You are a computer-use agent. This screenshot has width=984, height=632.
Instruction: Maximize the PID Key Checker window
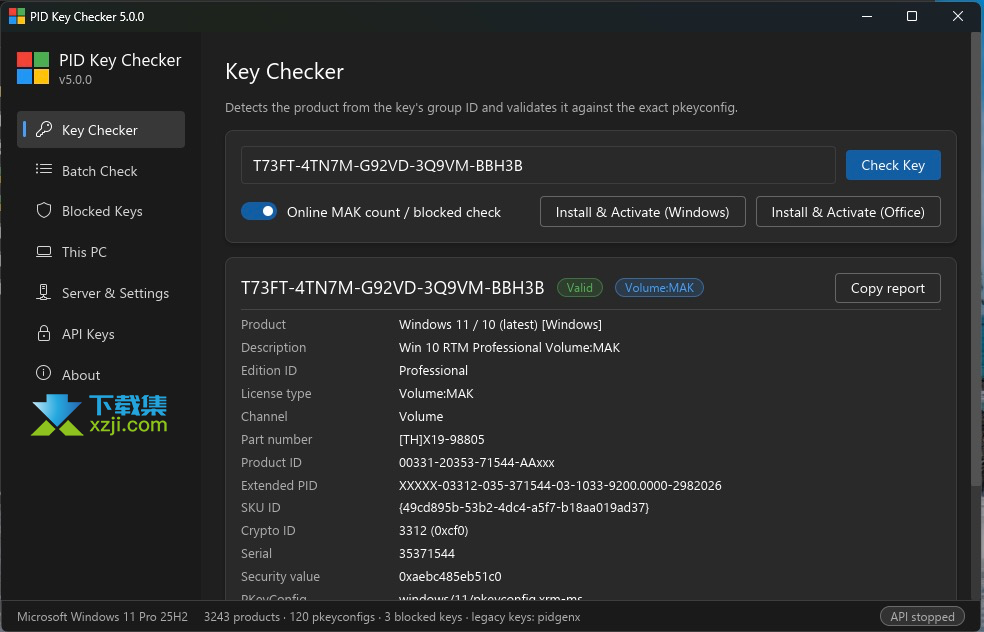coord(912,16)
